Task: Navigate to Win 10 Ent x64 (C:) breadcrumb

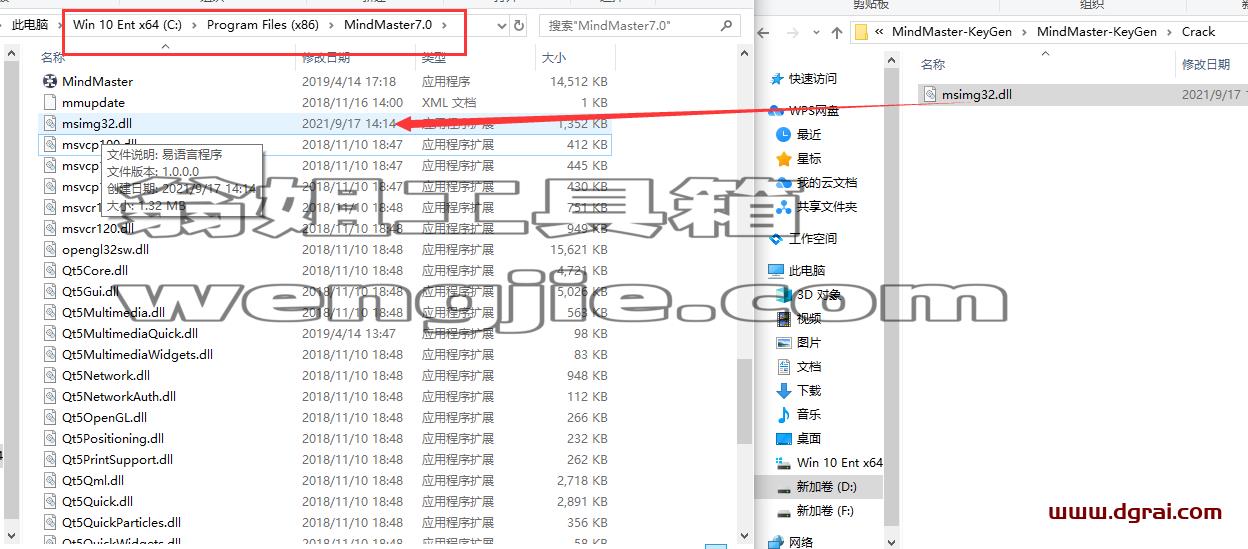Action: (127, 25)
